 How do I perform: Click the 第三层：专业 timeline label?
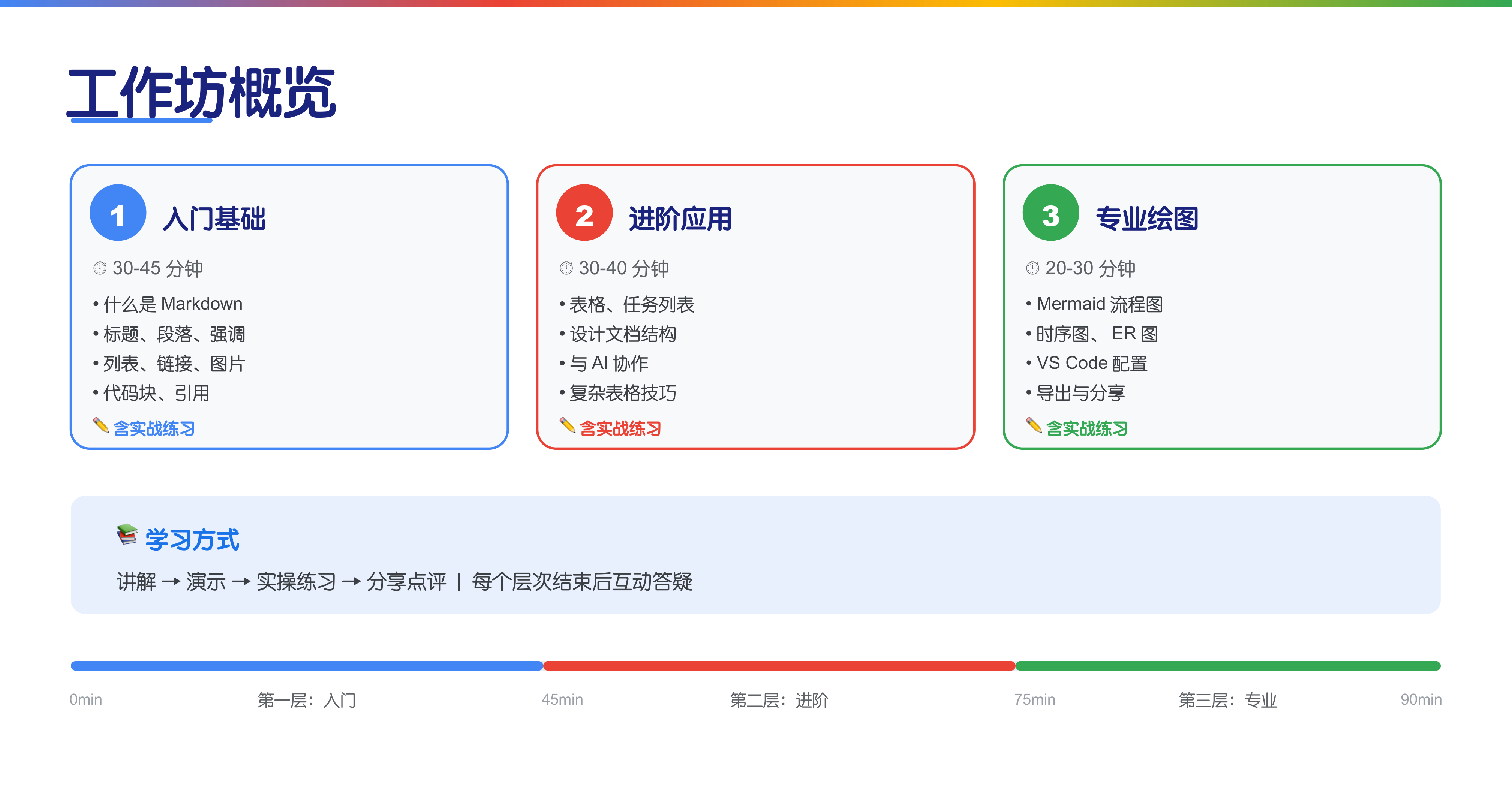pyautogui.click(x=1228, y=700)
